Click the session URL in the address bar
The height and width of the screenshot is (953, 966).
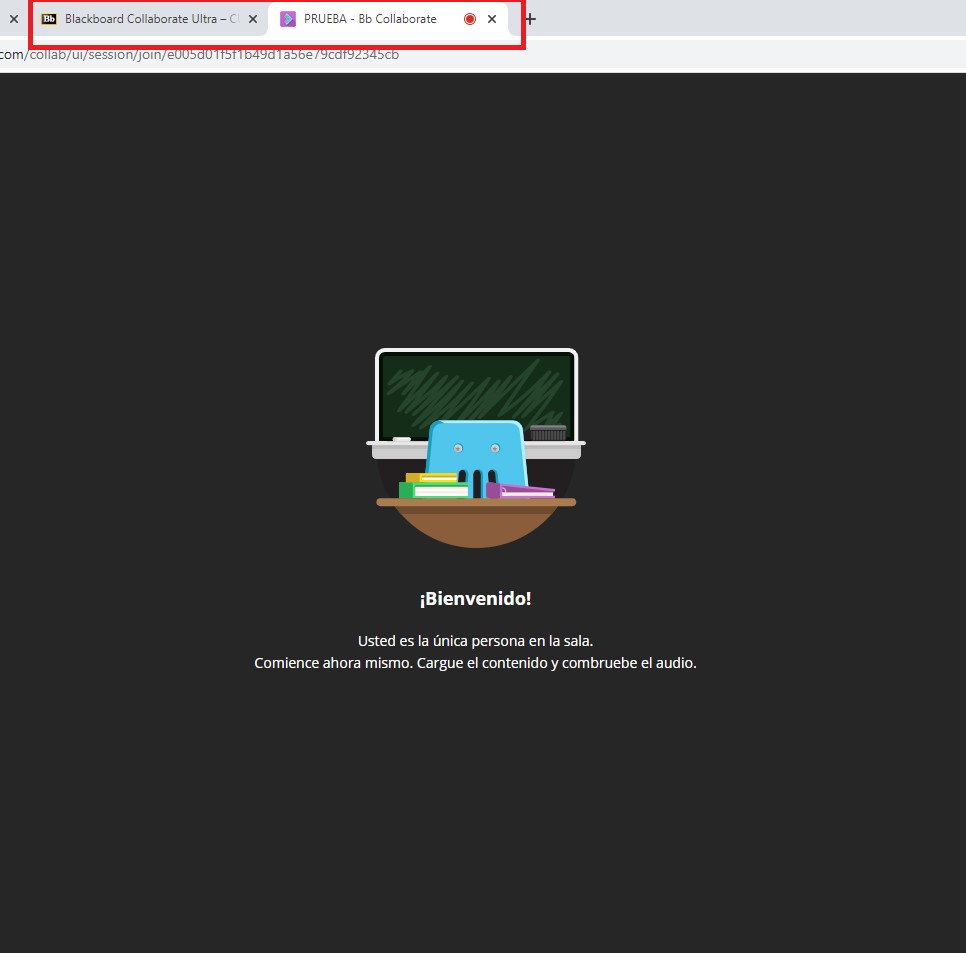coord(200,54)
